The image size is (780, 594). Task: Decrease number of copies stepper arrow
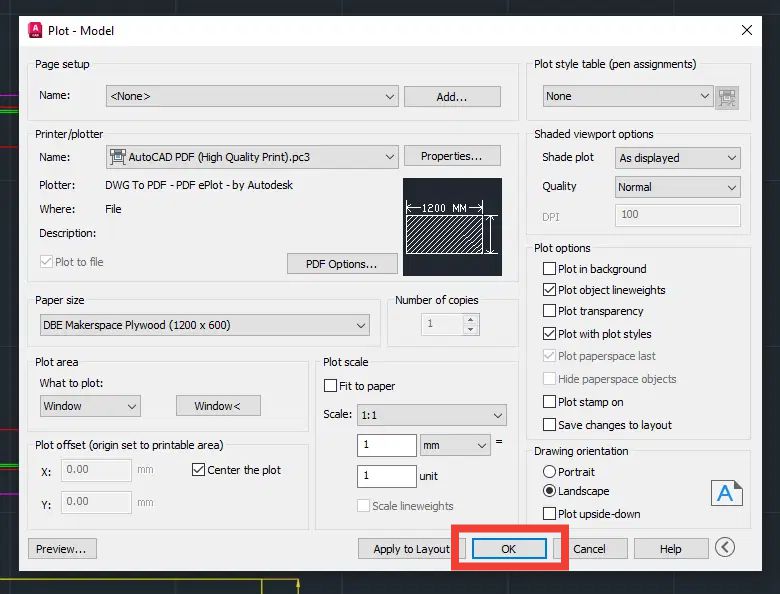point(471,329)
